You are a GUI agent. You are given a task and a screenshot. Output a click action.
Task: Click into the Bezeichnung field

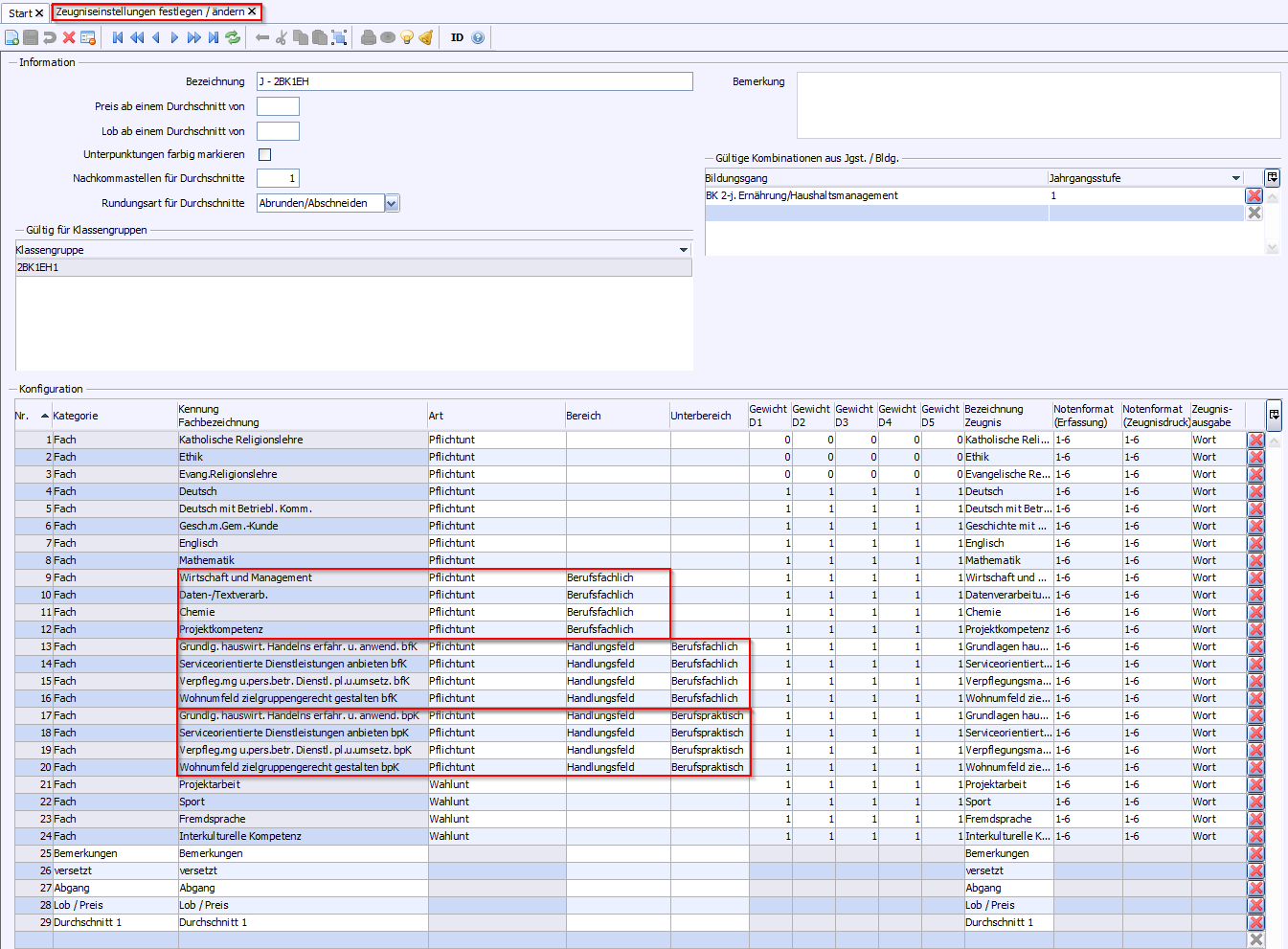[x=474, y=81]
